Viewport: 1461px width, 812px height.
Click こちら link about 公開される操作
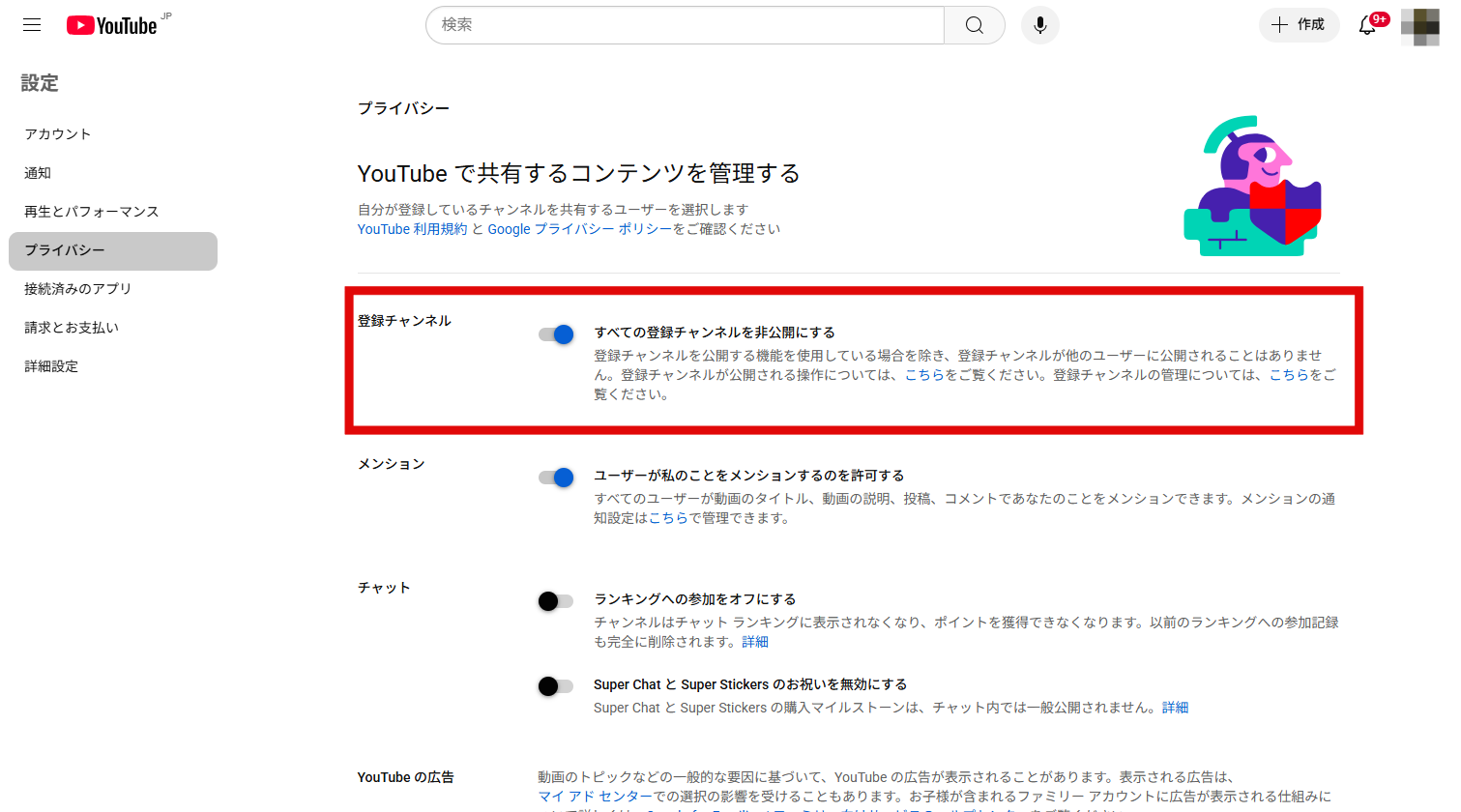click(x=924, y=375)
